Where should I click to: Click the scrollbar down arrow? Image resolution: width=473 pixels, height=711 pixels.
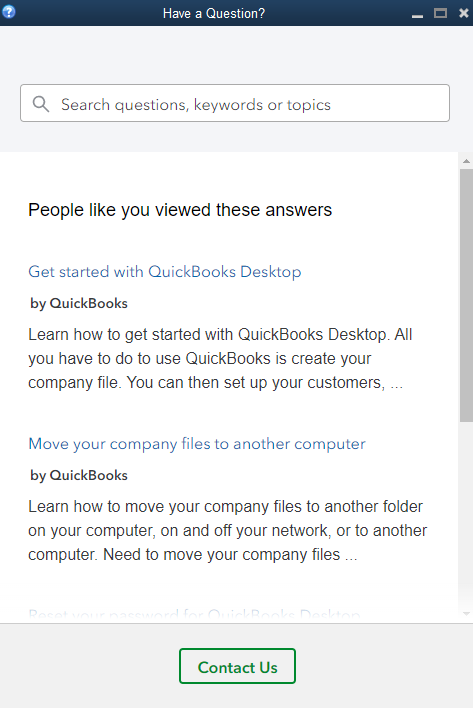coord(466,614)
